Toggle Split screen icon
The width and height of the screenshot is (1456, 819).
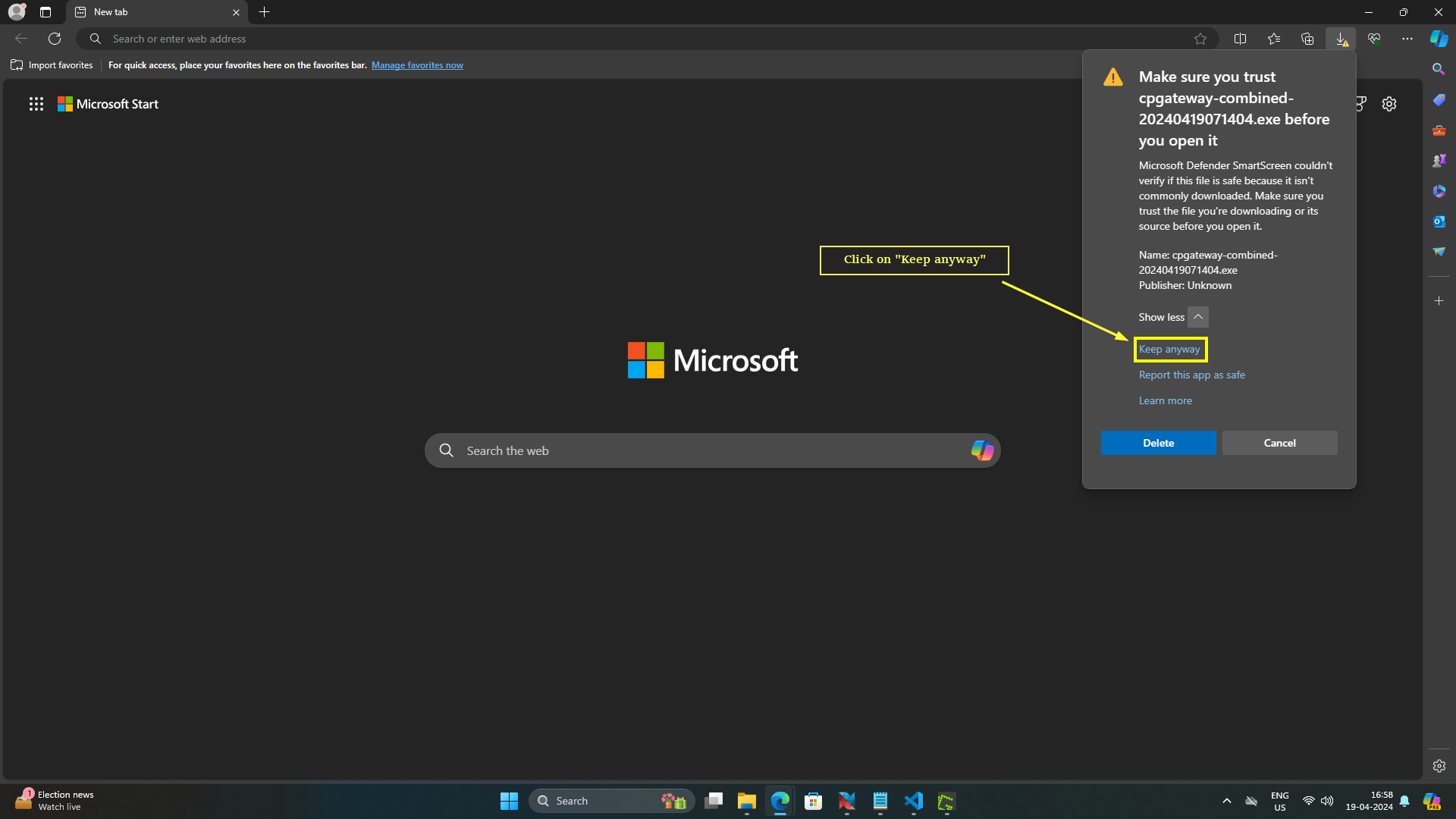pos(1241,39)
